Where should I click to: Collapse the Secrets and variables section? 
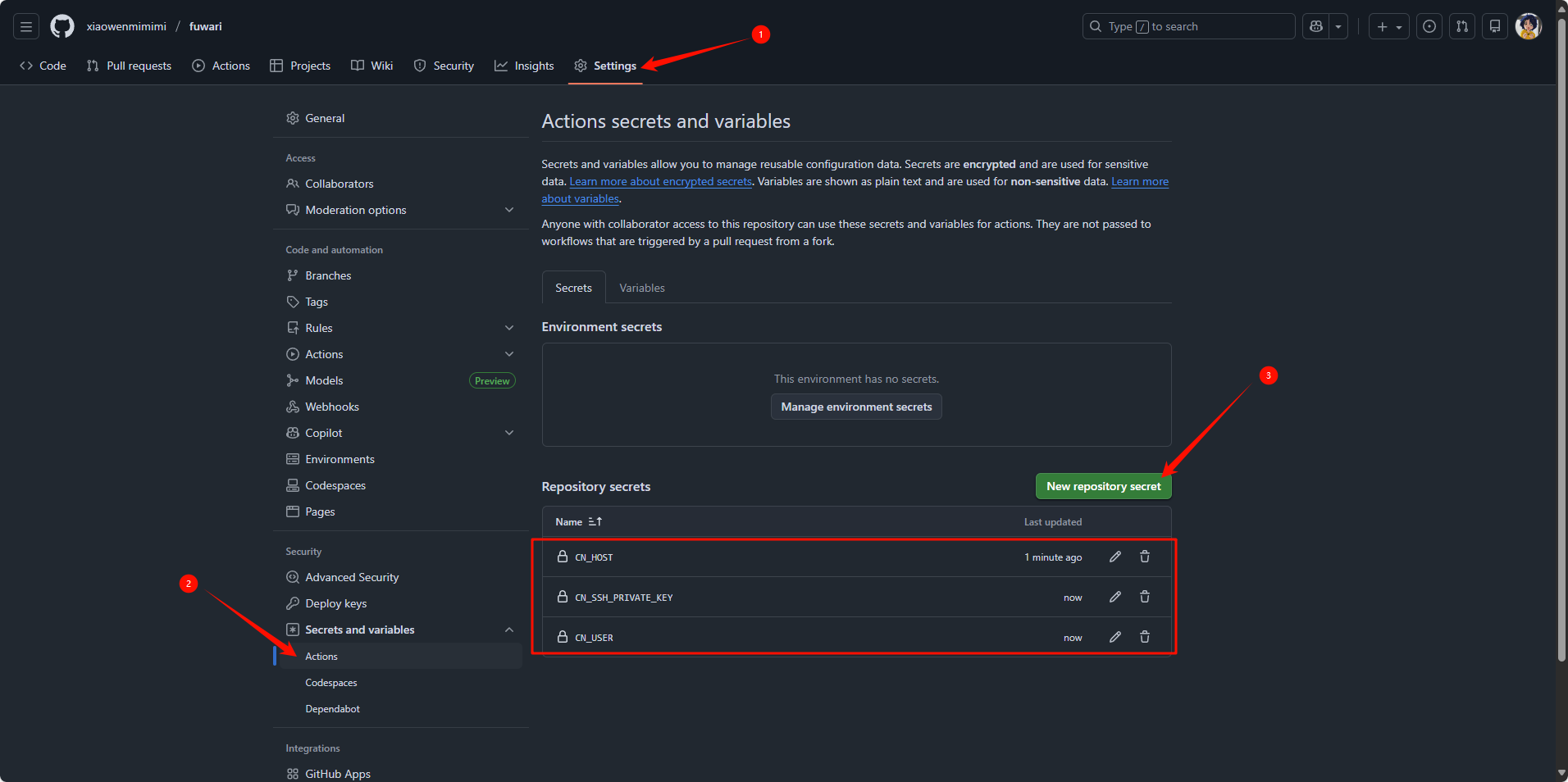508,630
